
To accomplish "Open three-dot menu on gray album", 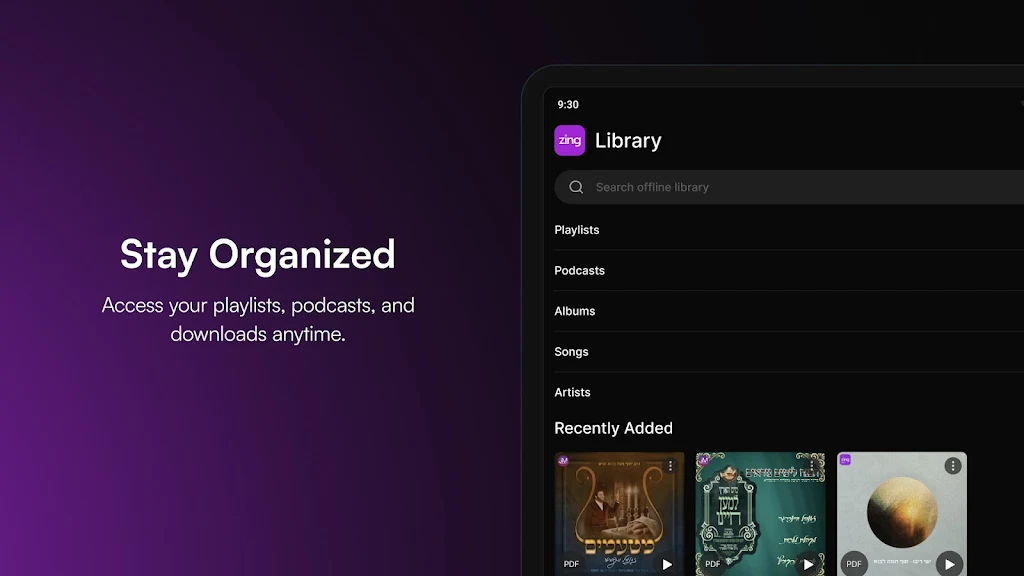I will 953,466.
